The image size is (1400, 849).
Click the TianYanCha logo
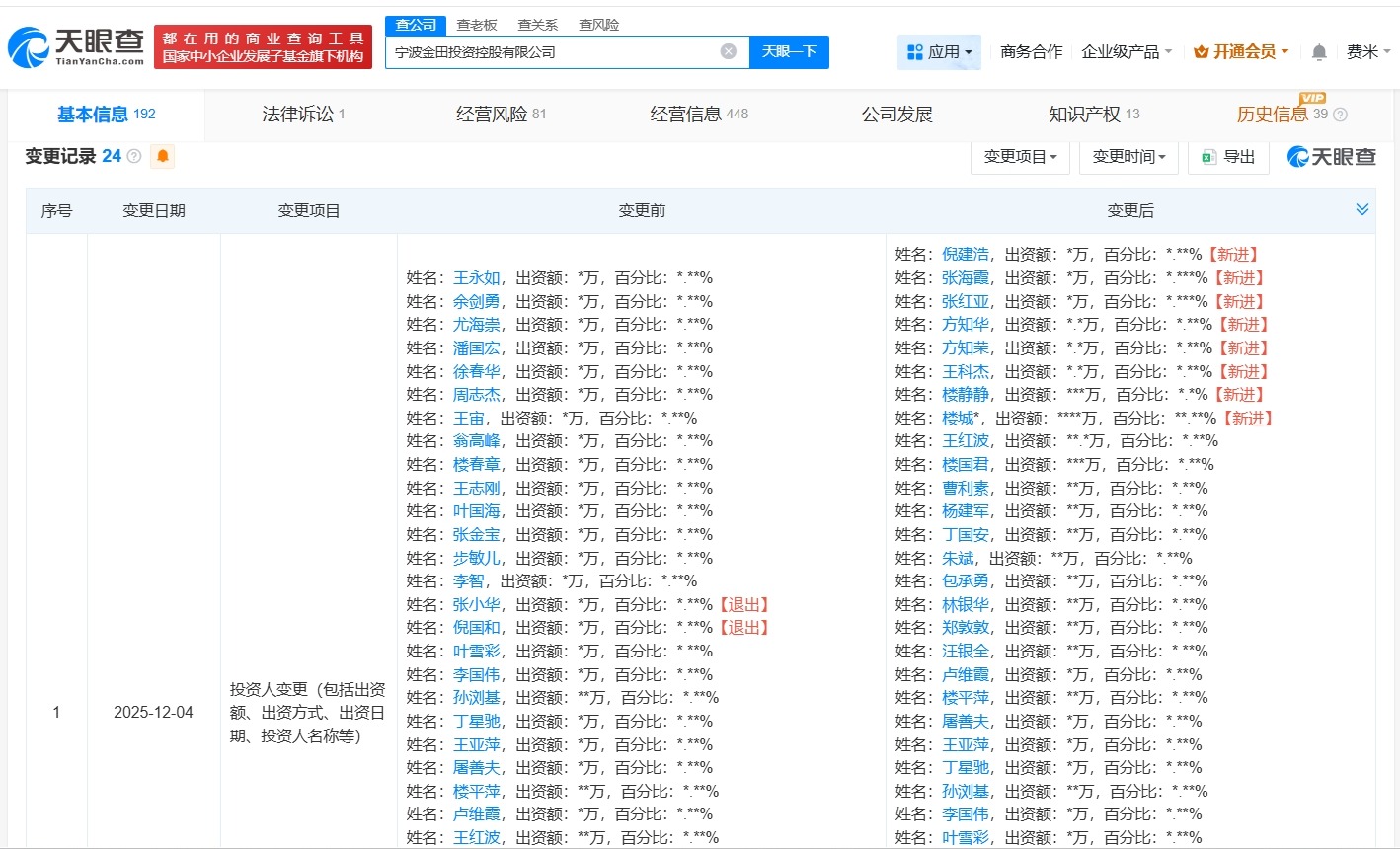74,44
